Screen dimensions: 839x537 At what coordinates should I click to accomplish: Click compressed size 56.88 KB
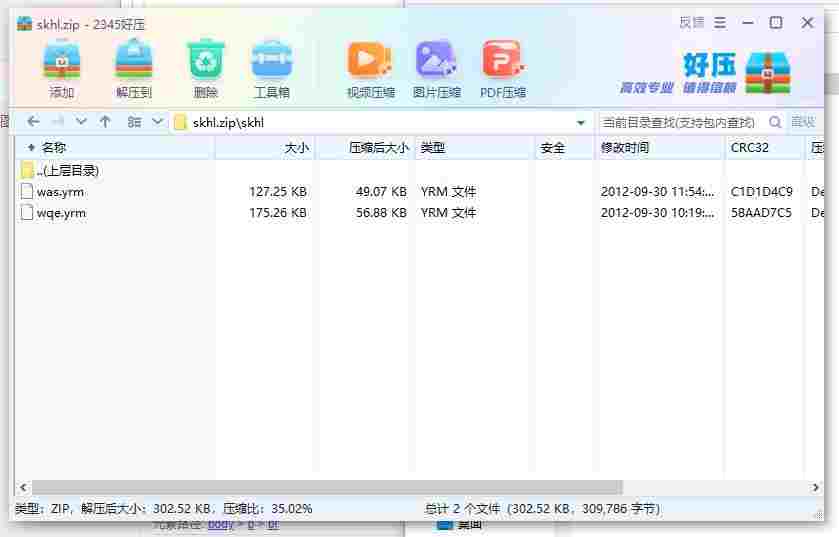(x=381, y=213)
